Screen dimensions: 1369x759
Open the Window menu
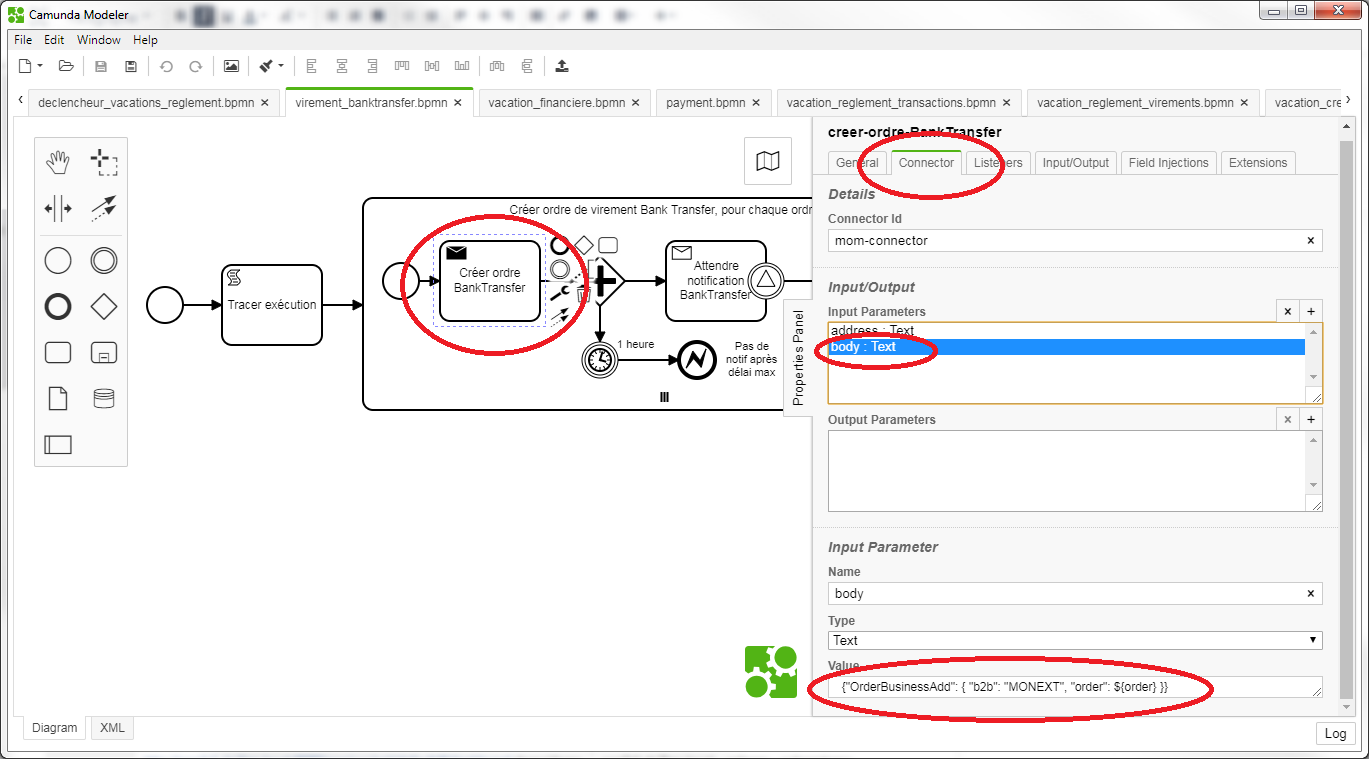99,40
